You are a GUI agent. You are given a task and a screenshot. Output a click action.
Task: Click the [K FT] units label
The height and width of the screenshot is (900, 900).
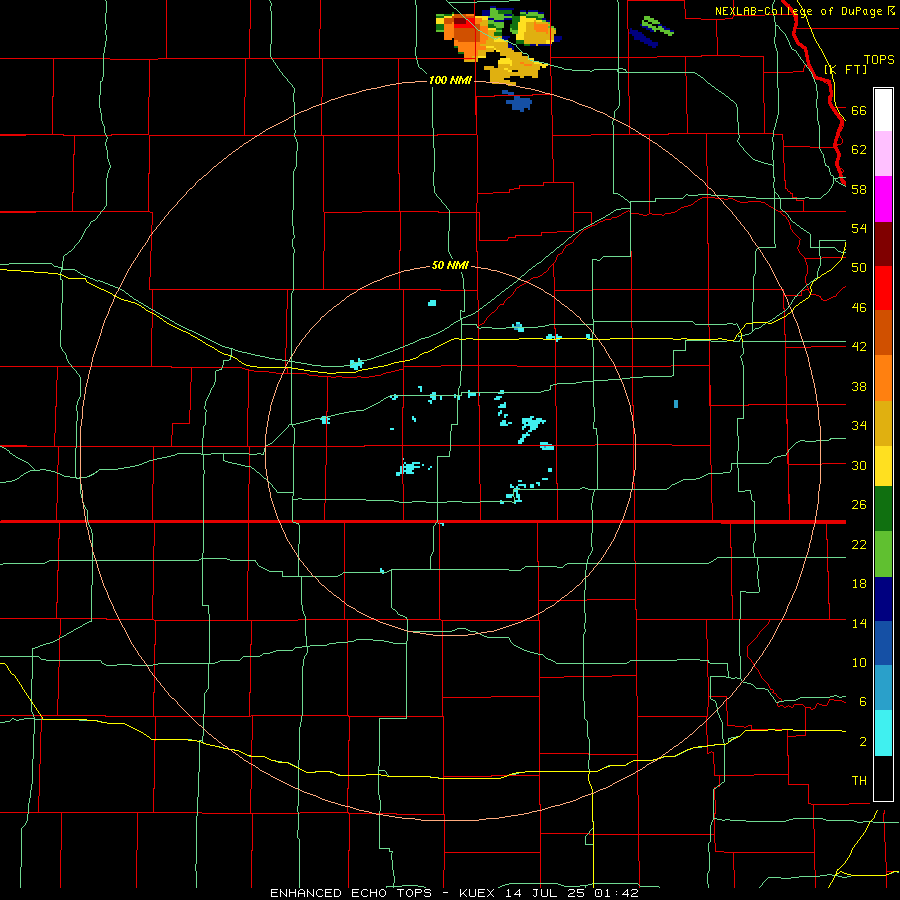coord(845,69)
